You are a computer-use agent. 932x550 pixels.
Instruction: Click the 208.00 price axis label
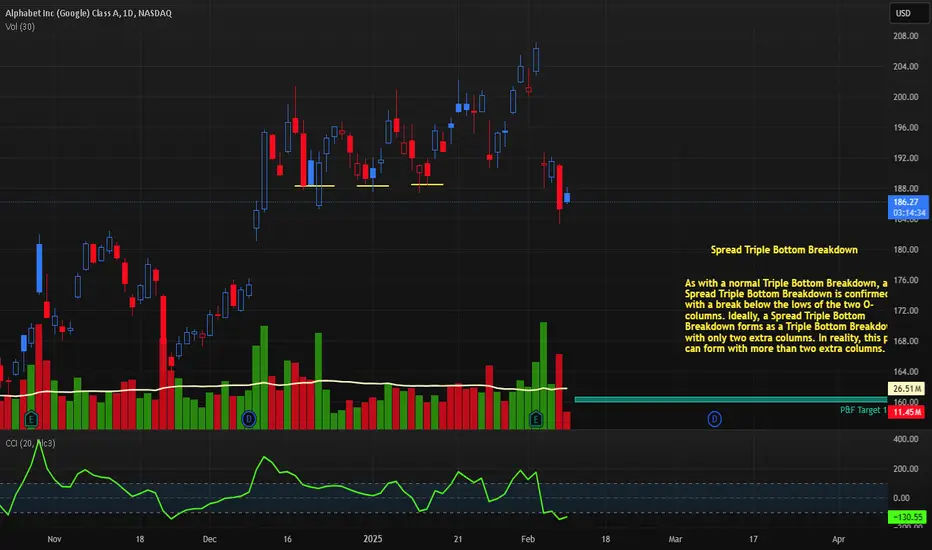pyautogui.click(x=906, y=36)
